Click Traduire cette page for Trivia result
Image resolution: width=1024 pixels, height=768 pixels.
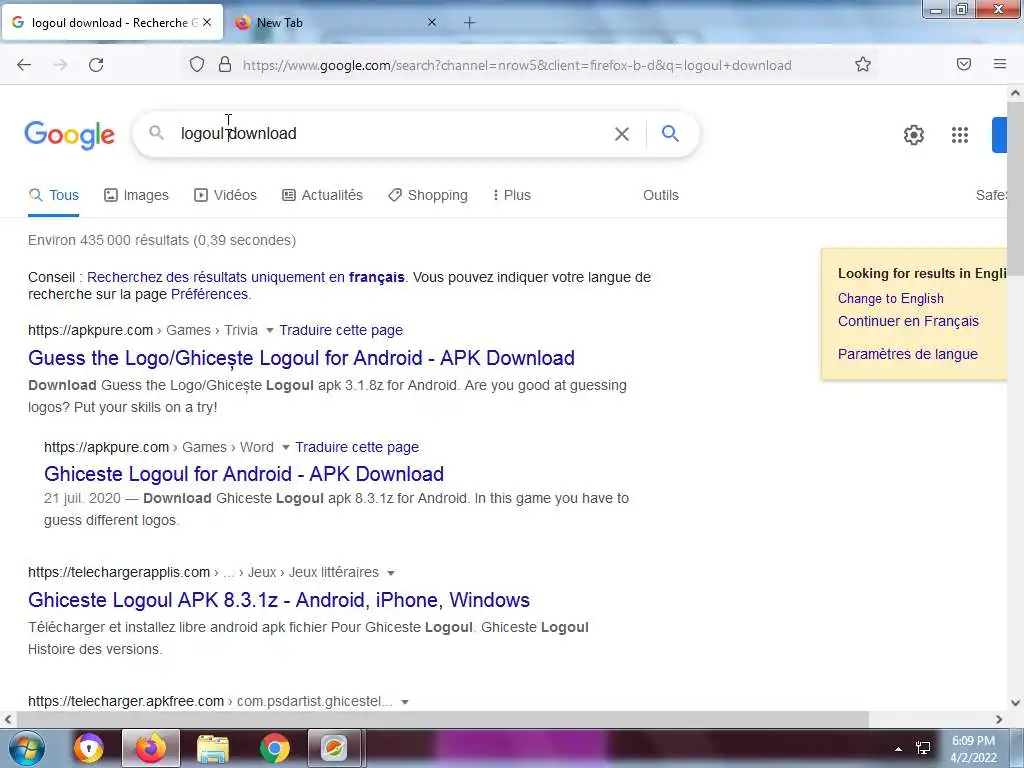pyautogui.click(x=341, y=330)
